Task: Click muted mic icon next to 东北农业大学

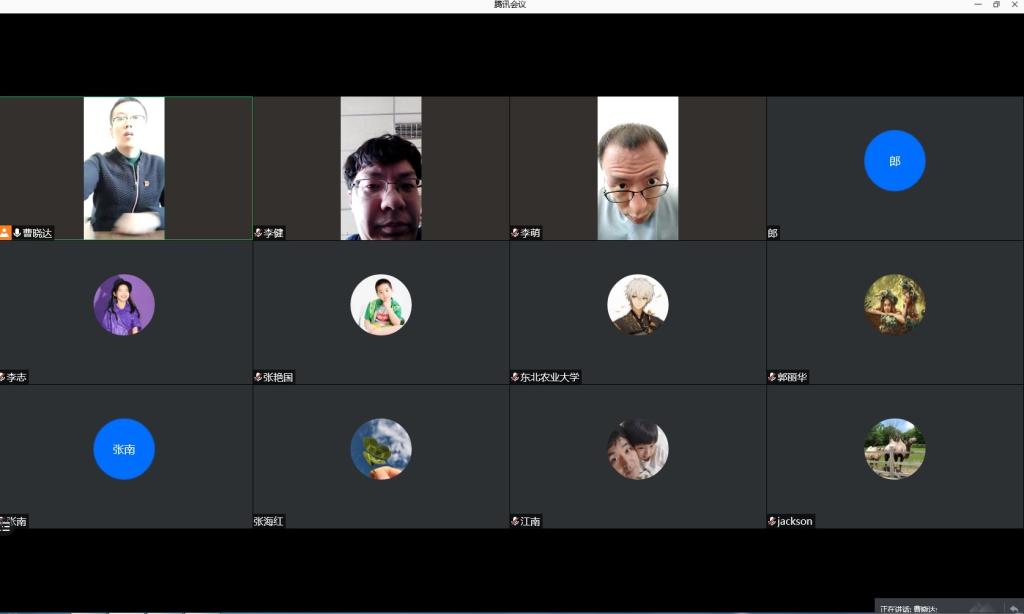Action: [x=515, y=377]
